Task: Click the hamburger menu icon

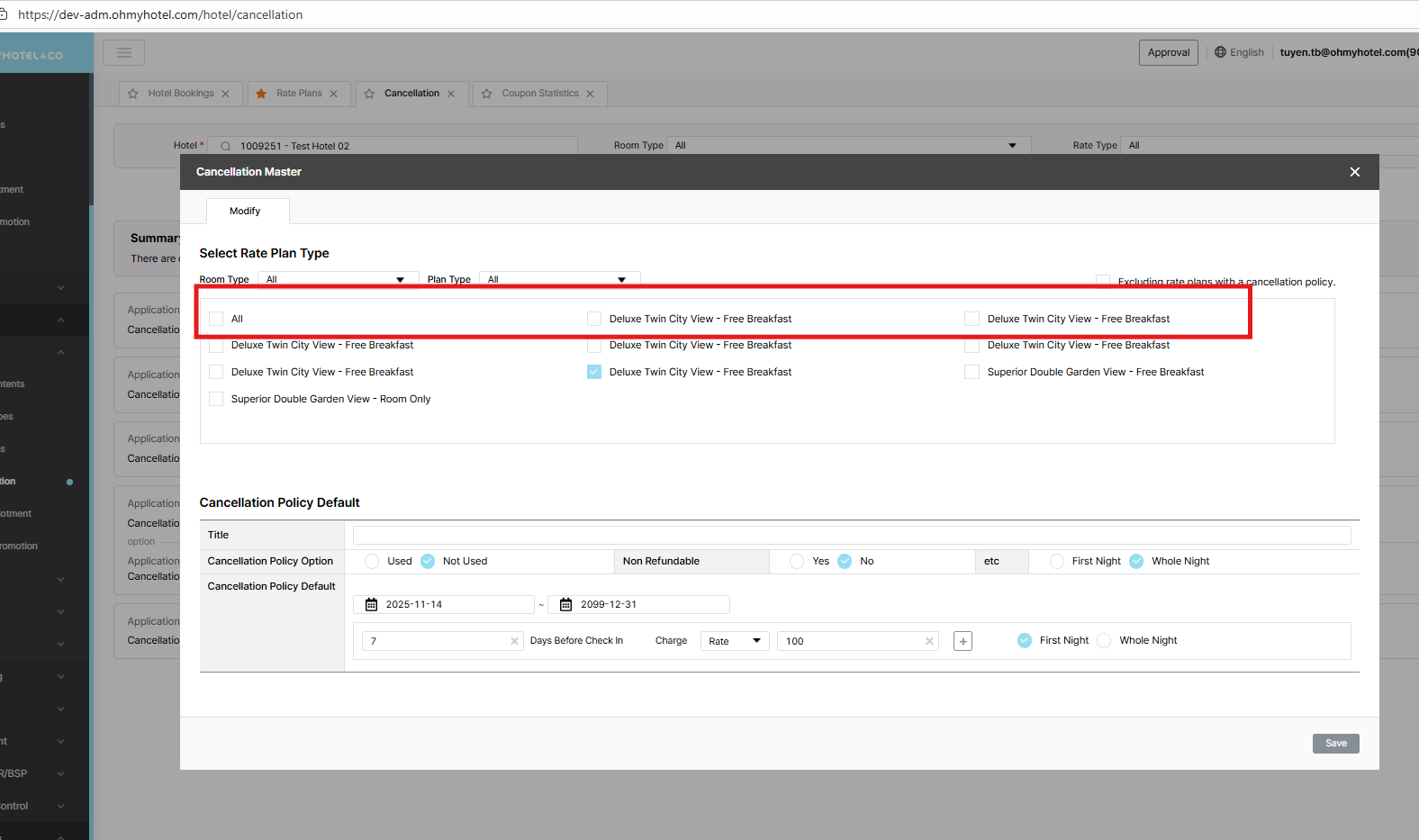Action: pos(123,53)
